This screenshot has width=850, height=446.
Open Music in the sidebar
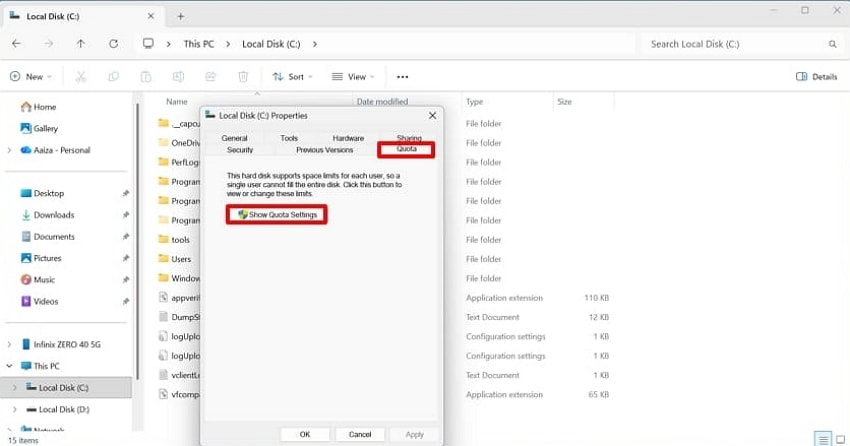point(37,280)
